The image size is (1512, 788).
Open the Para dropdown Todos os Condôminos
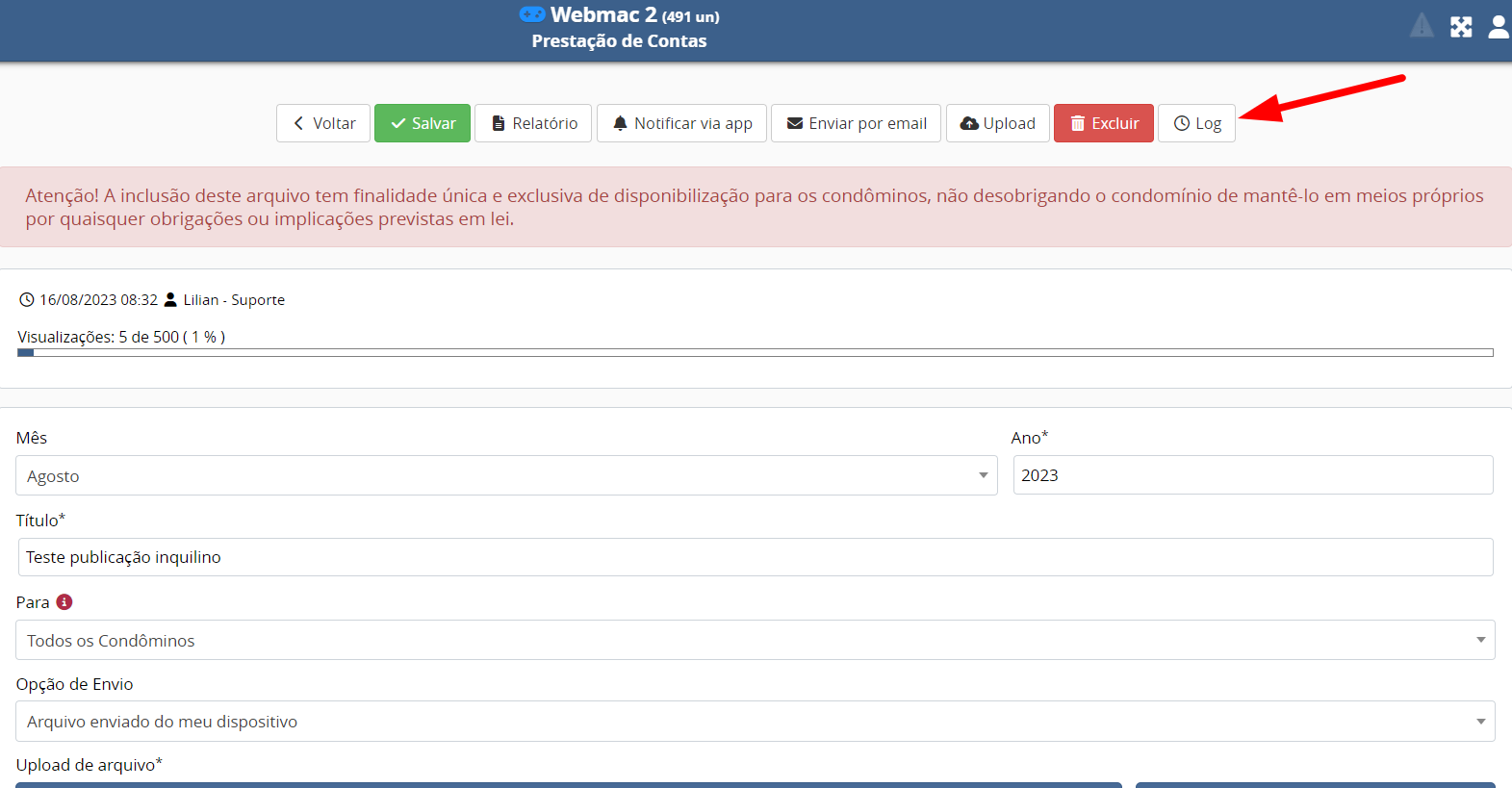coord(755,641)
